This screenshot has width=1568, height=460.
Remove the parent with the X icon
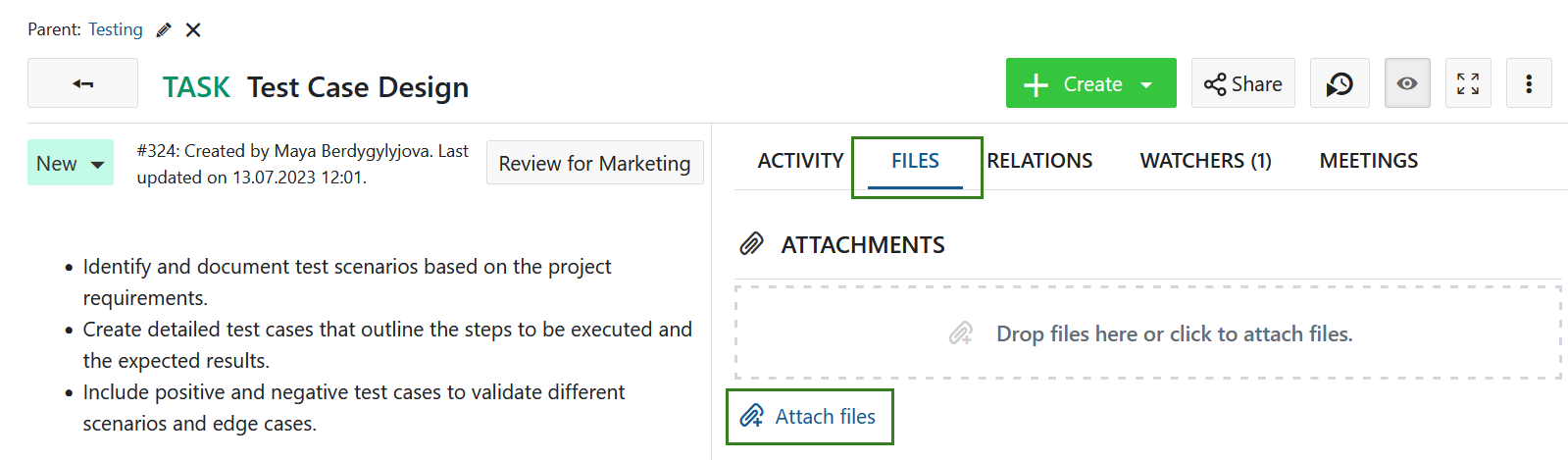(193, 29)
